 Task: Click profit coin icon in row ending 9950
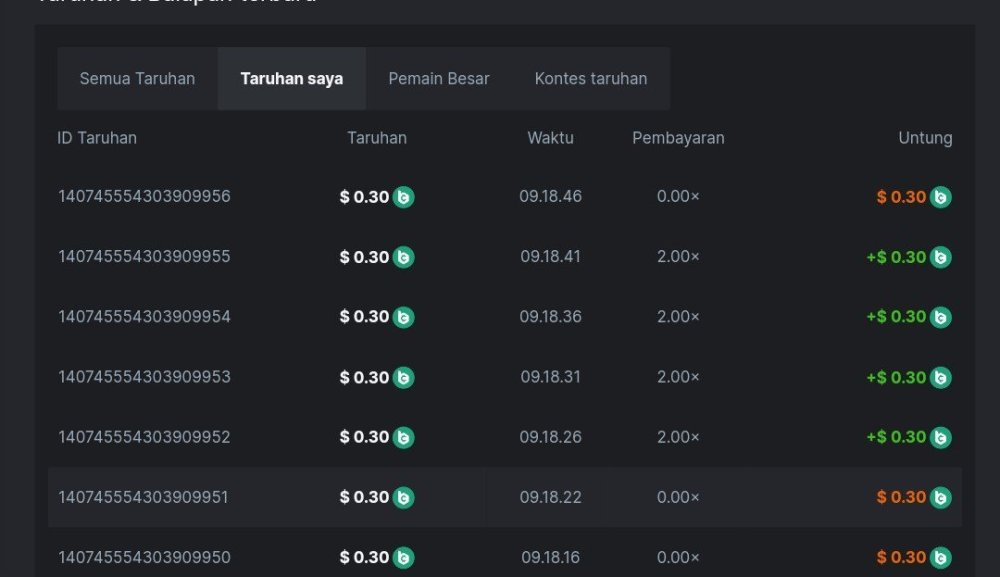coord(940,557)
